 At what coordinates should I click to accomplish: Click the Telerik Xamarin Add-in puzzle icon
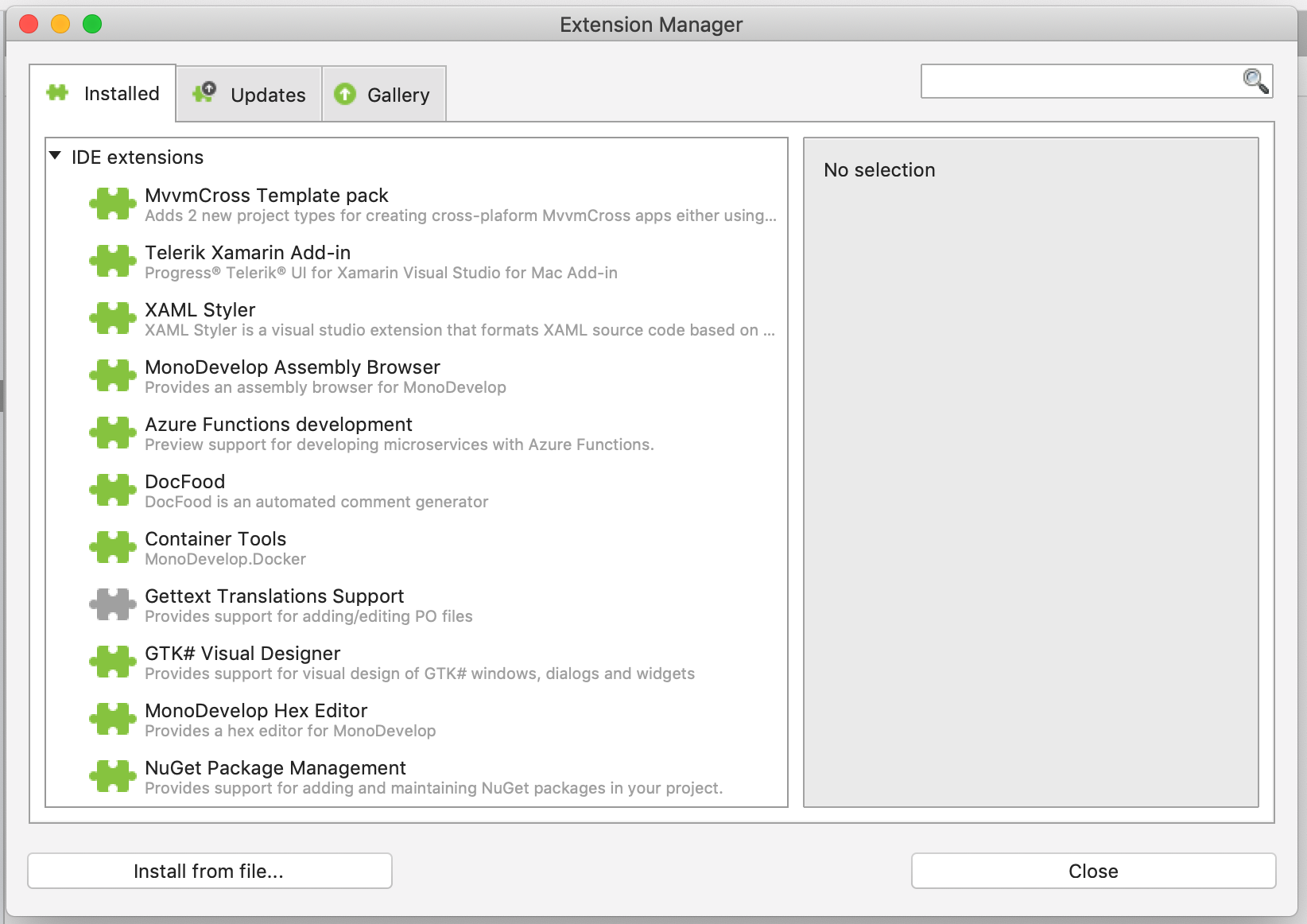(112, 261)
